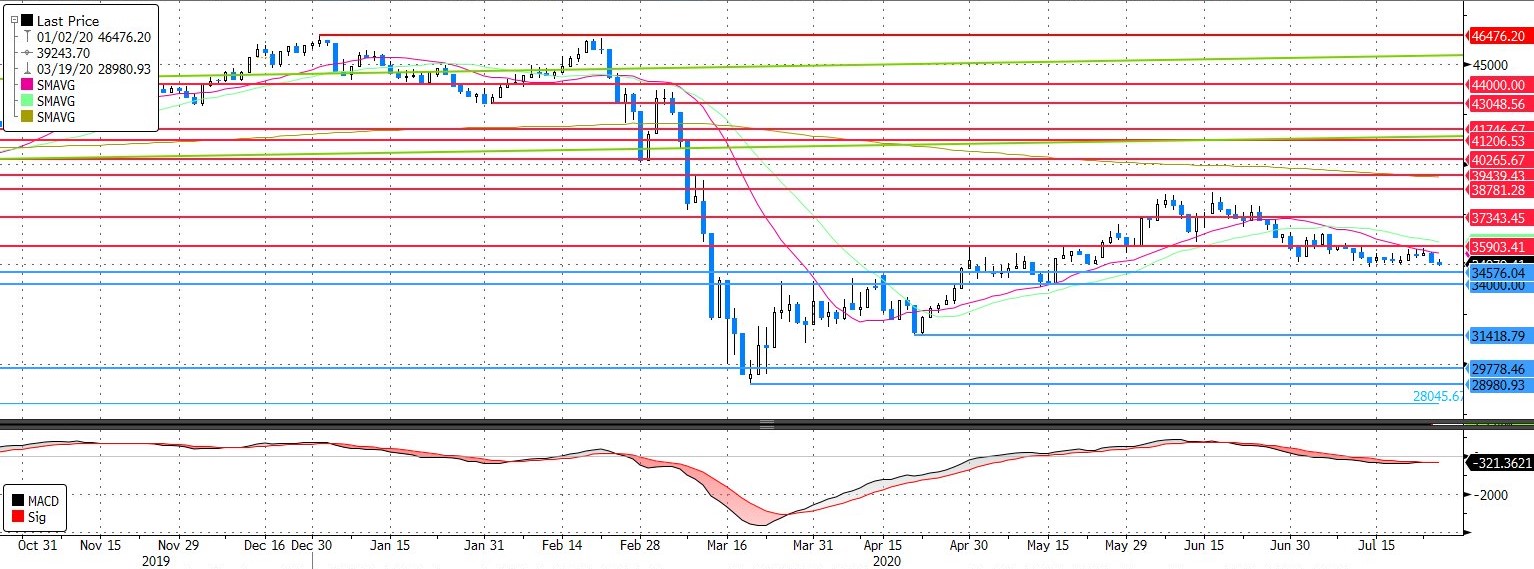Image resolution: width=1534 pixels, height=569 pixels.
Task: Grab the panel divider handle between charts
Action: pos(767,425)
